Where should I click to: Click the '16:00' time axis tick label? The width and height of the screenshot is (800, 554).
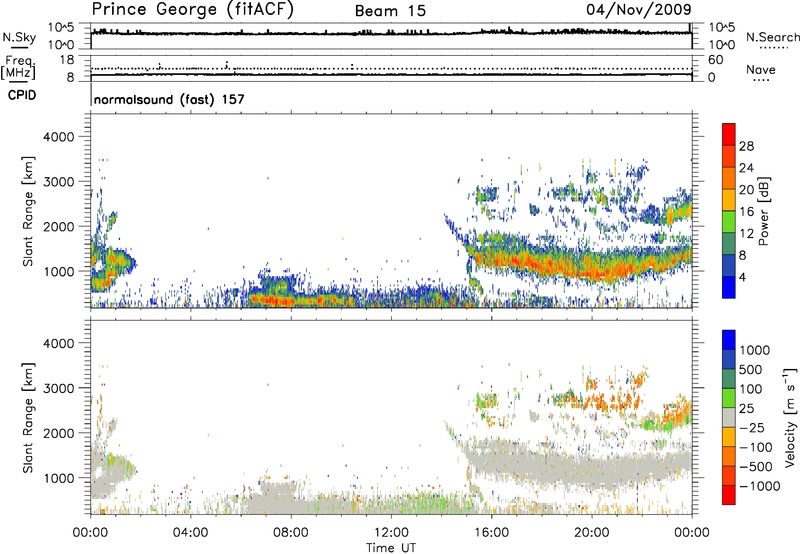(x=491, y=533)
